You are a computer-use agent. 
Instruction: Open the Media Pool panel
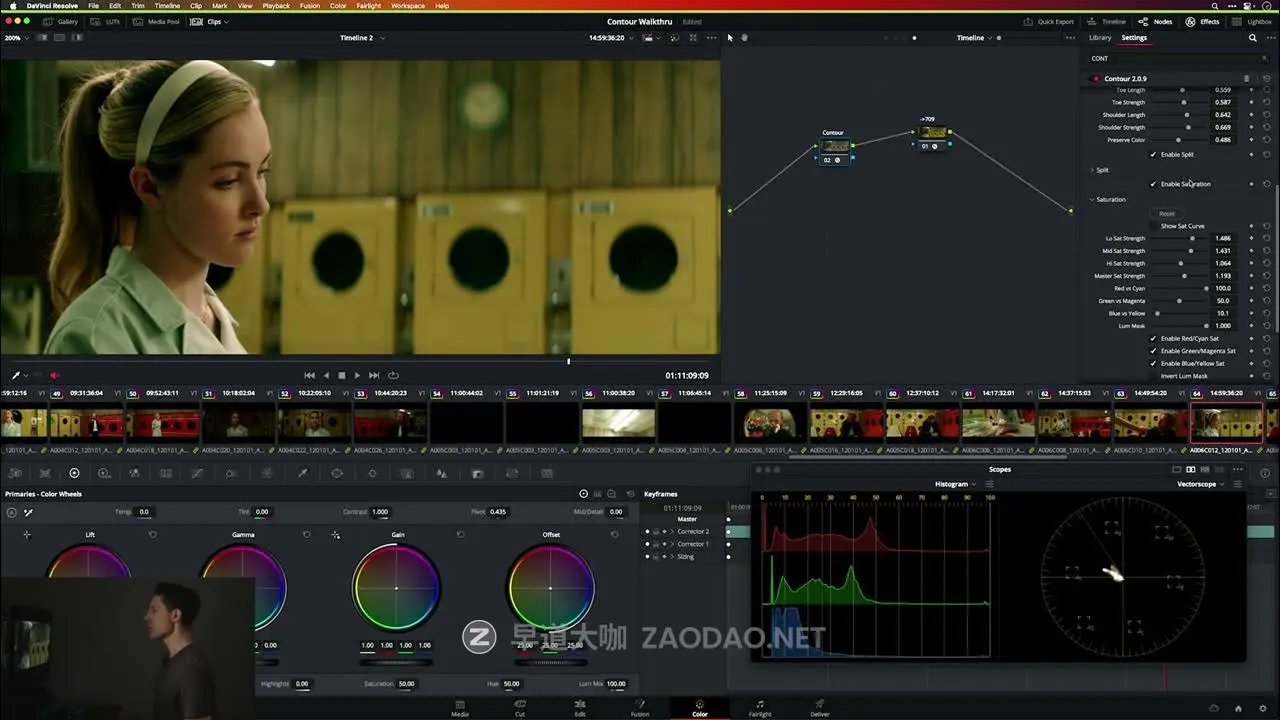click(x=157, y=21)
